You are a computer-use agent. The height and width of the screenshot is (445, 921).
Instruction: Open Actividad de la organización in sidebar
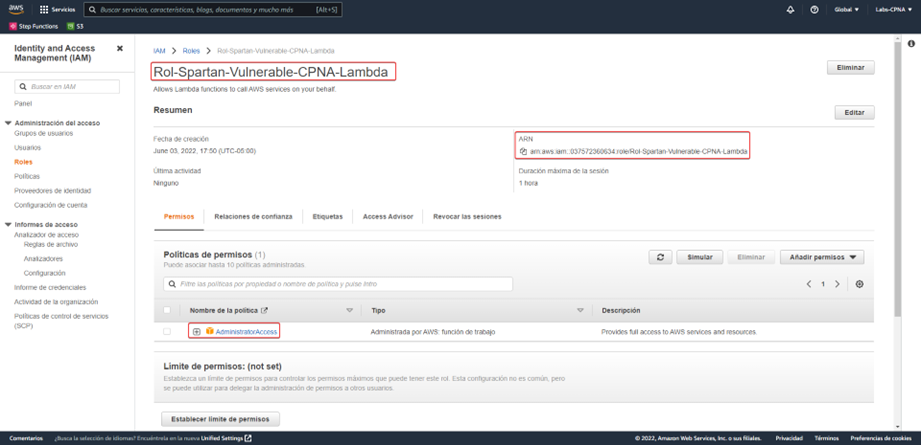tap(56, 302)
